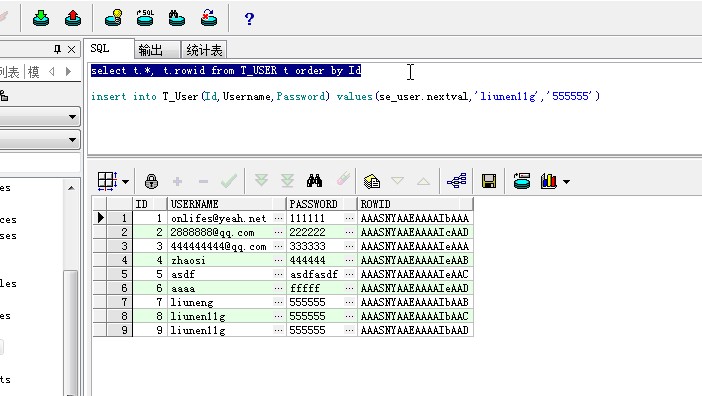702x396 pixels.
Task: Click the Clear record eraser icon
Action: 343,180
